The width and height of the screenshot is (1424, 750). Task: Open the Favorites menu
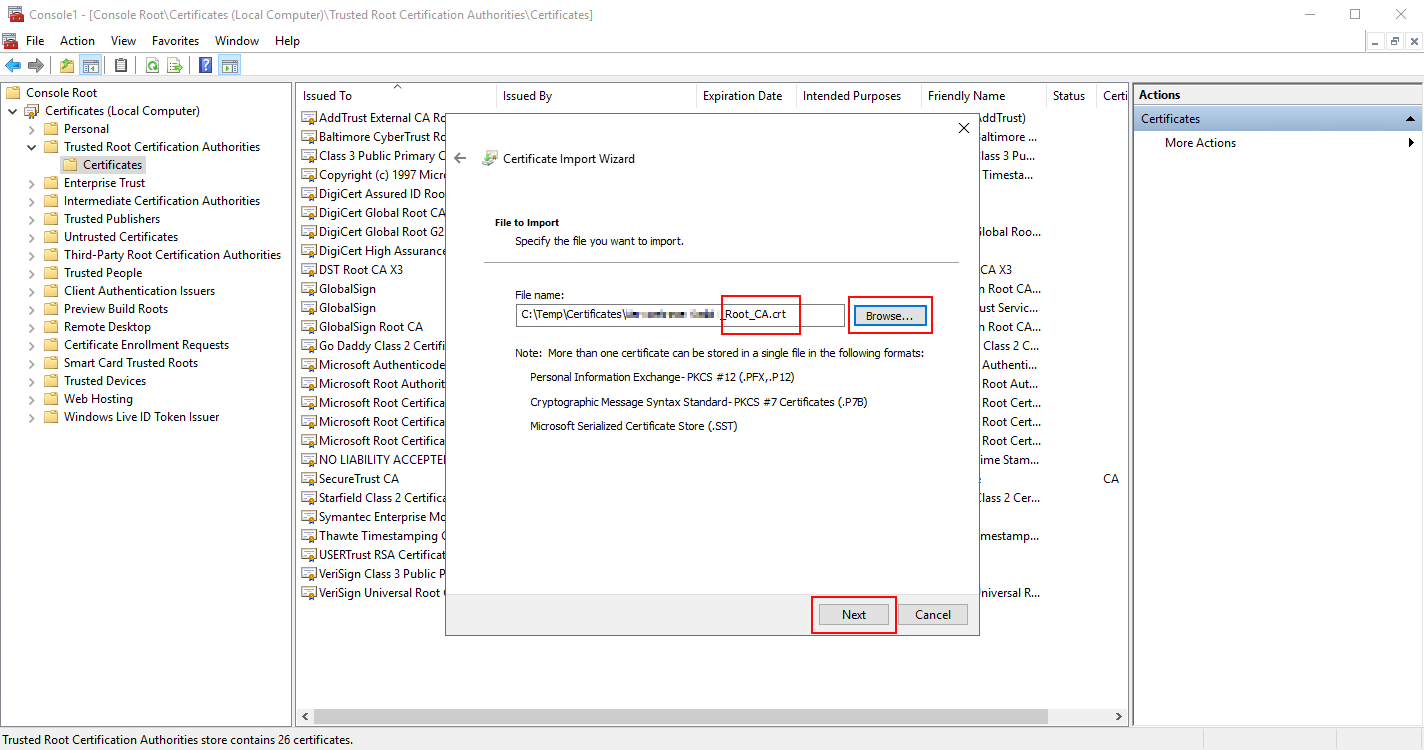(x=175, y=40)
